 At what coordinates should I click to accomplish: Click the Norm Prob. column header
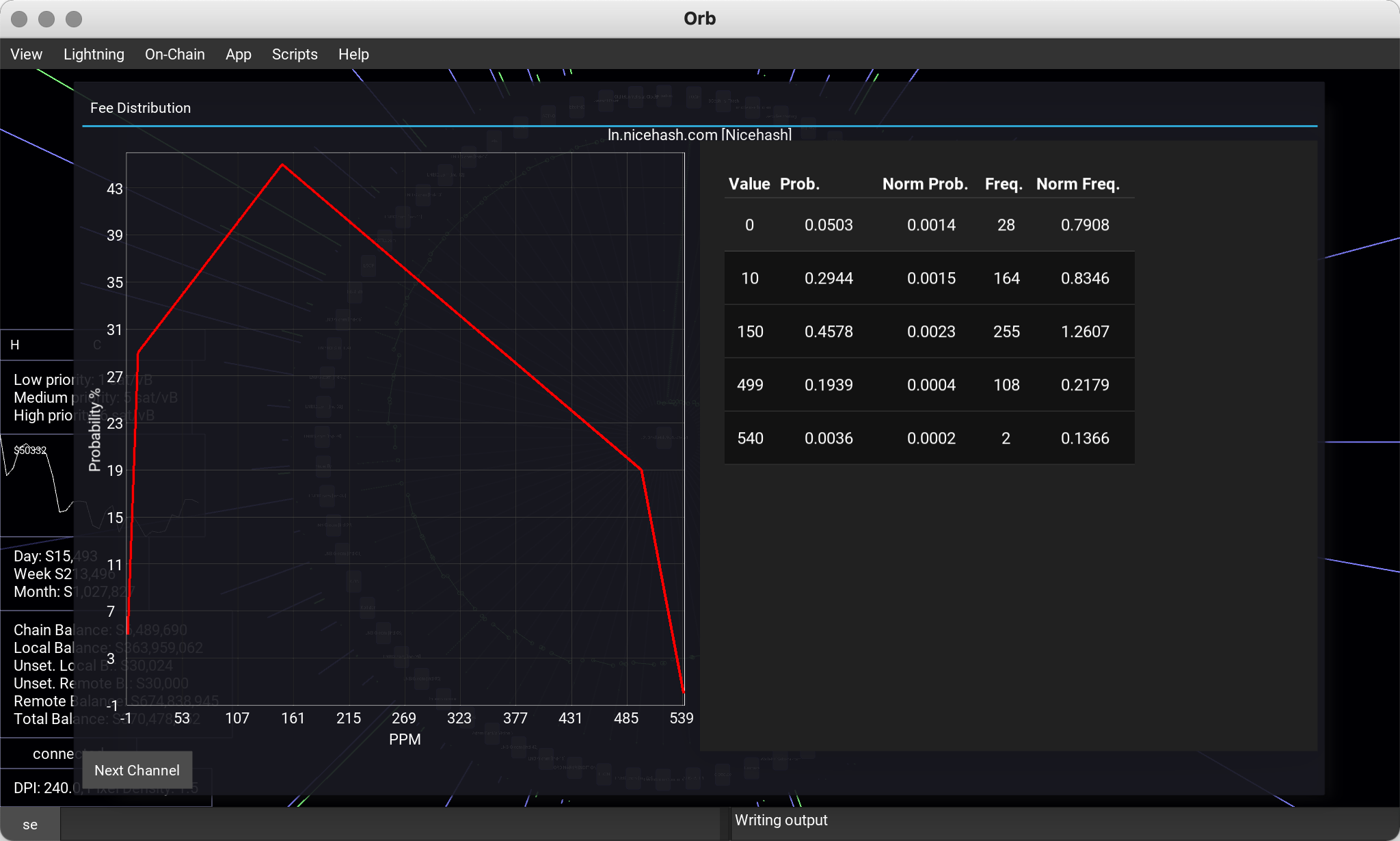tap(925, 184)
